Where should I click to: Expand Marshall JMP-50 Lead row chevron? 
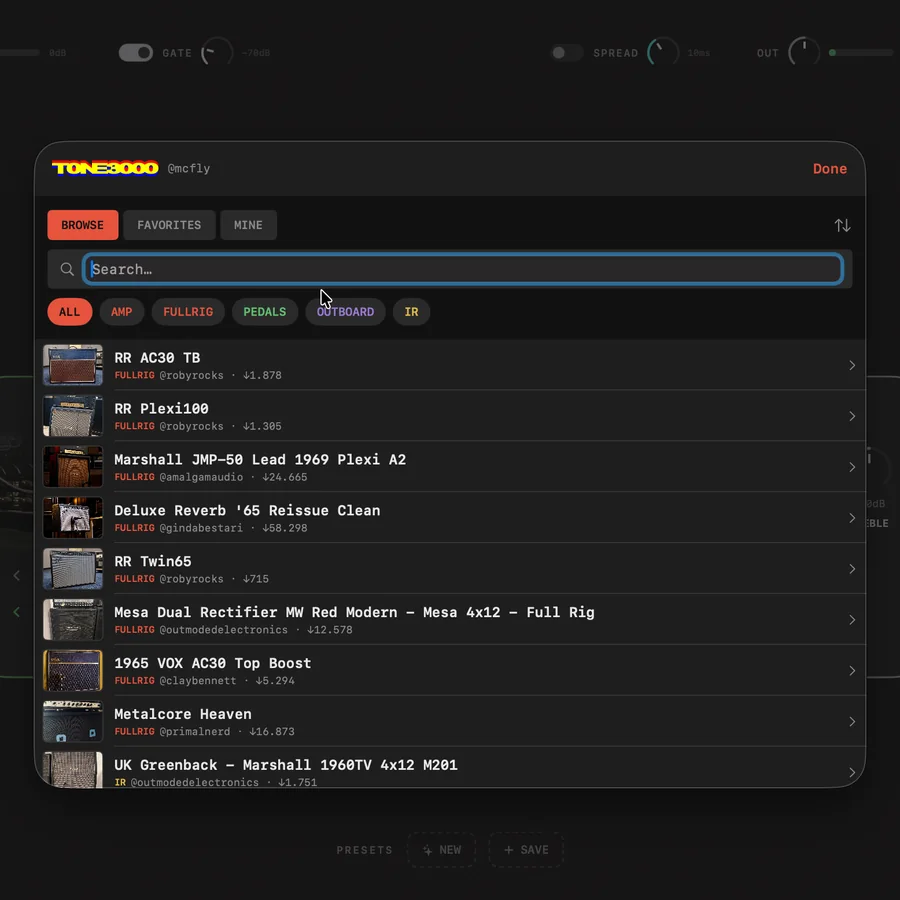click(x=852, y=467)
